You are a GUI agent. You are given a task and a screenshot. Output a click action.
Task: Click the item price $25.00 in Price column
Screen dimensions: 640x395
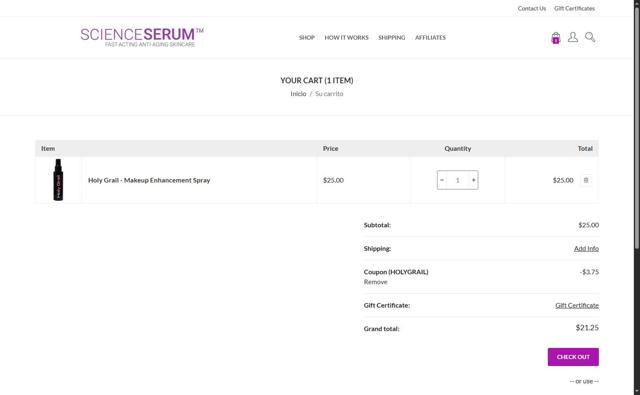point(333,180)
